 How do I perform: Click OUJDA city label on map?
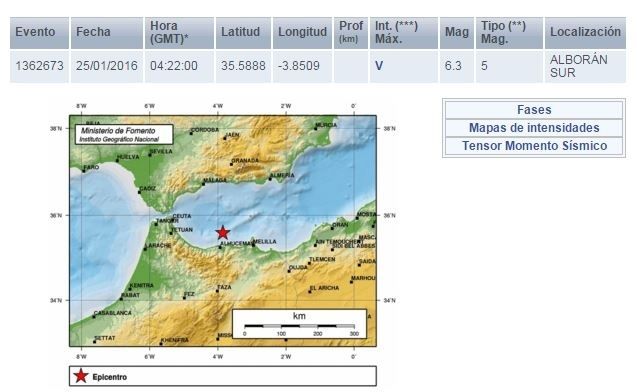pyautogui.click(x=298, y=268)
